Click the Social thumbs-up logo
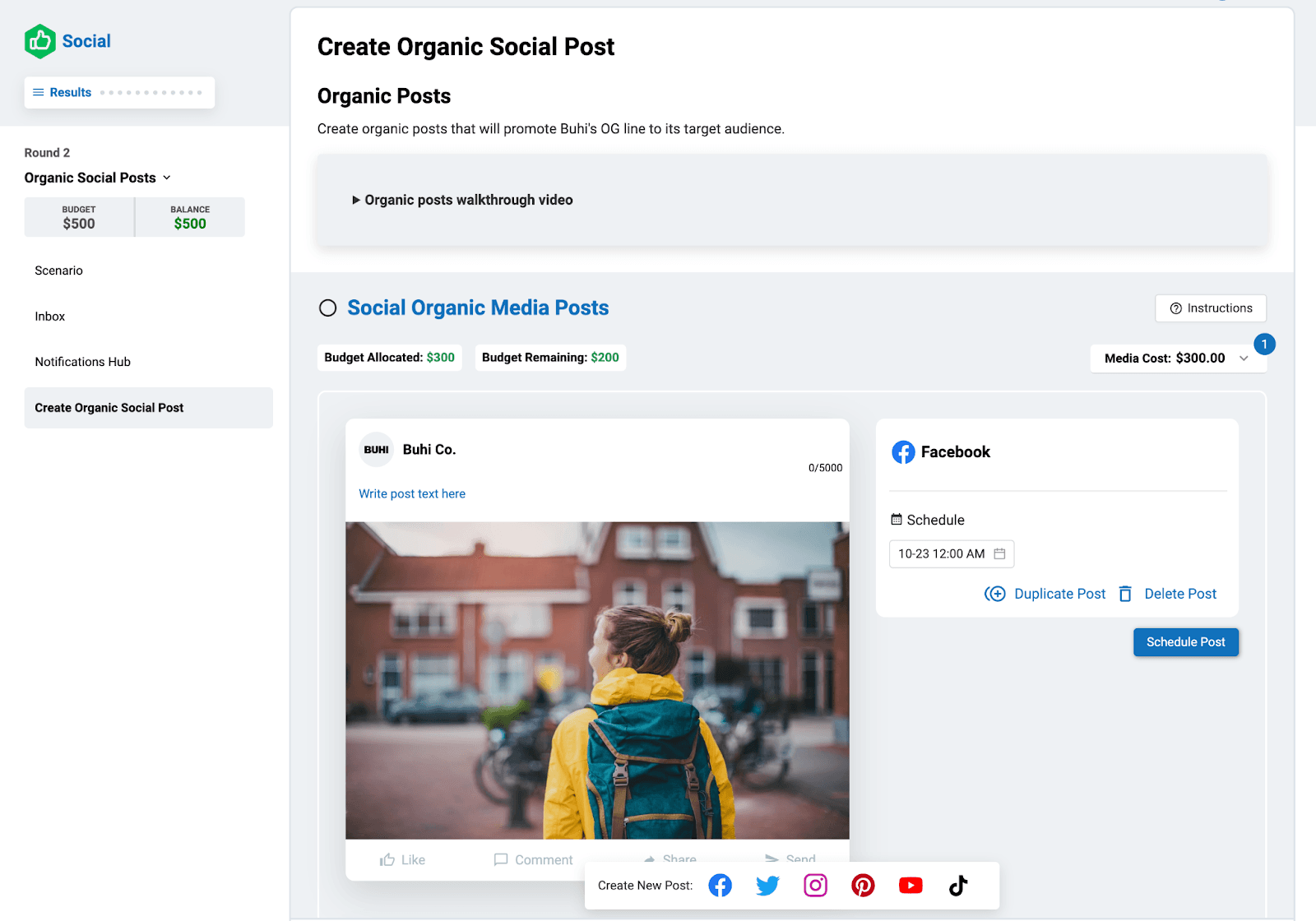The width and height of the screenshot is (1316, 921). tap(40, 40)
